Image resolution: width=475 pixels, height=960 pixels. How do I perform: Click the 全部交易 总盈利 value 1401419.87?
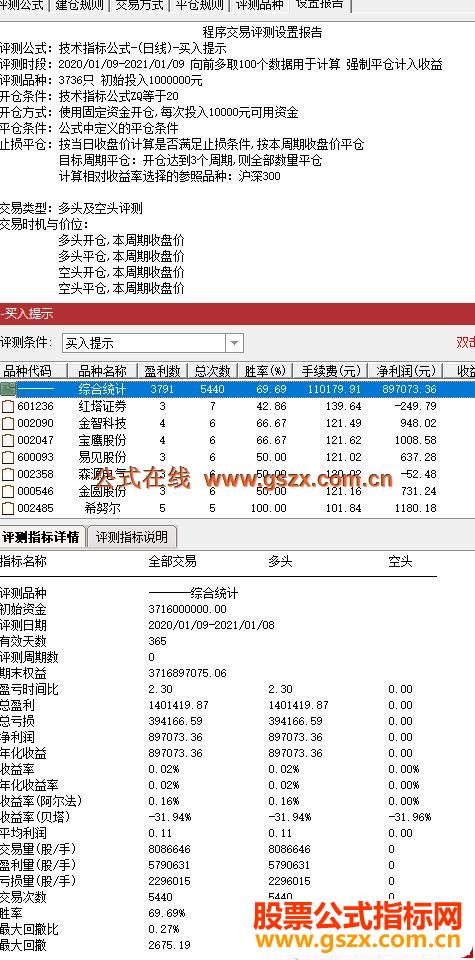(179, 705)
